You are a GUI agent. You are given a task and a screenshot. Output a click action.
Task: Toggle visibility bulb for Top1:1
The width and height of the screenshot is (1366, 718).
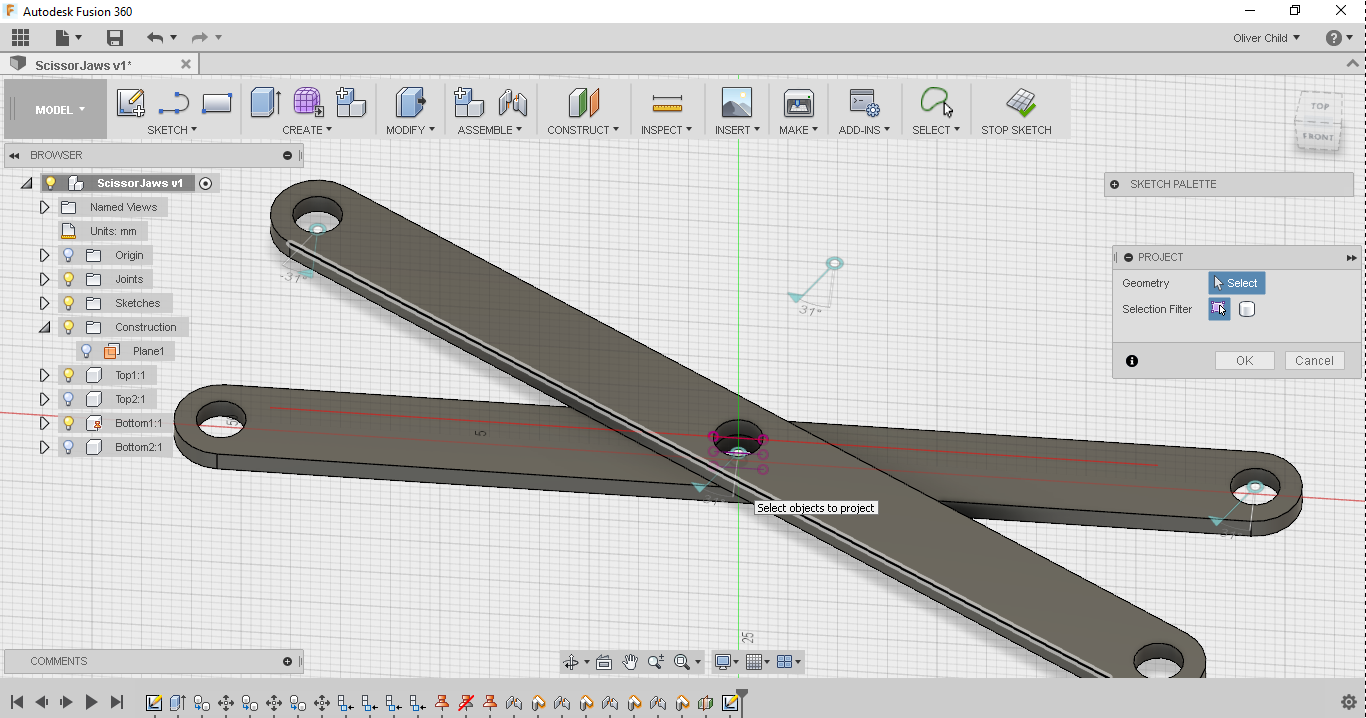[x=69, y=375]
